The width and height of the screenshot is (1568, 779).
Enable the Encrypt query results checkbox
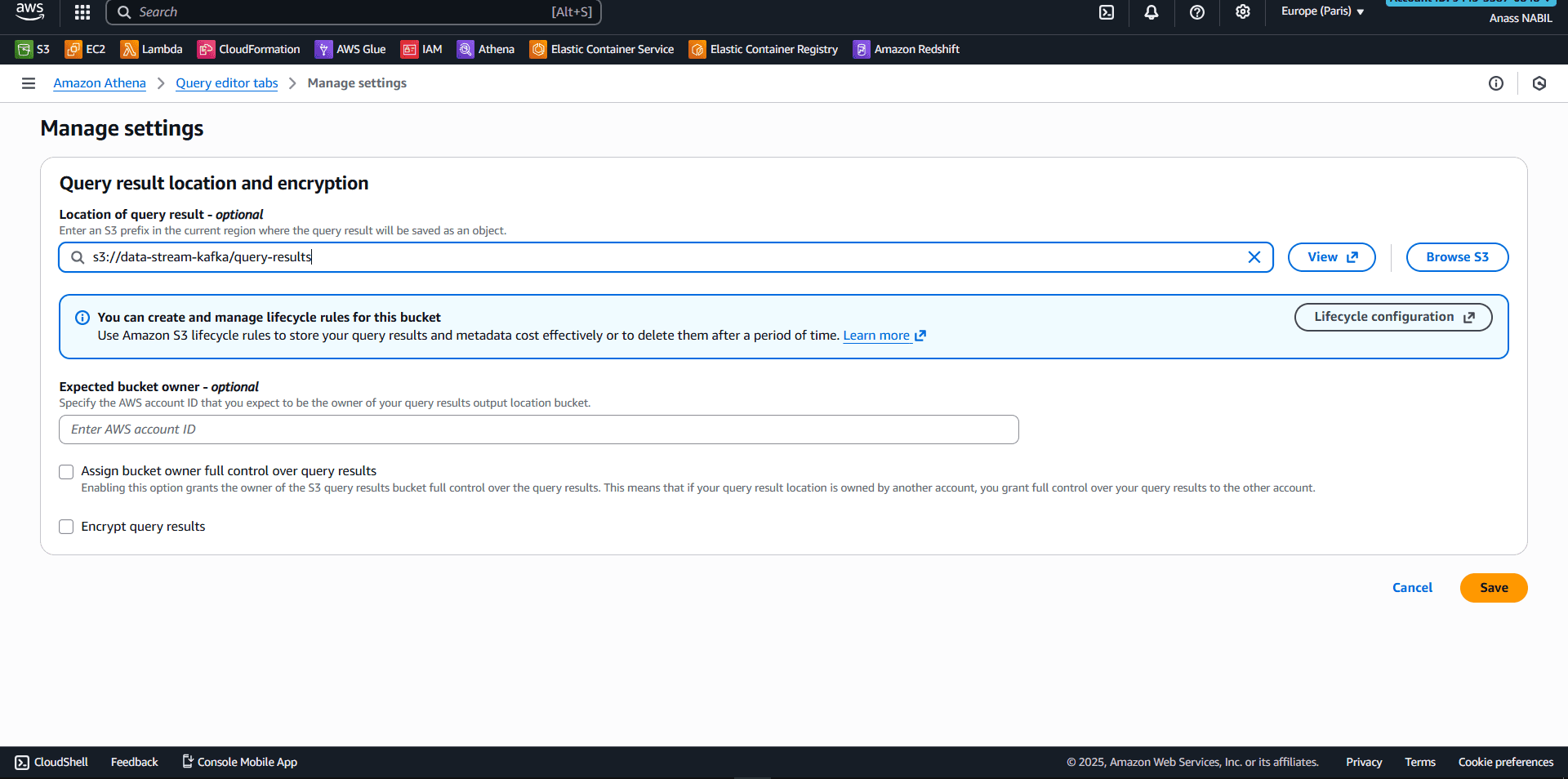66,527
